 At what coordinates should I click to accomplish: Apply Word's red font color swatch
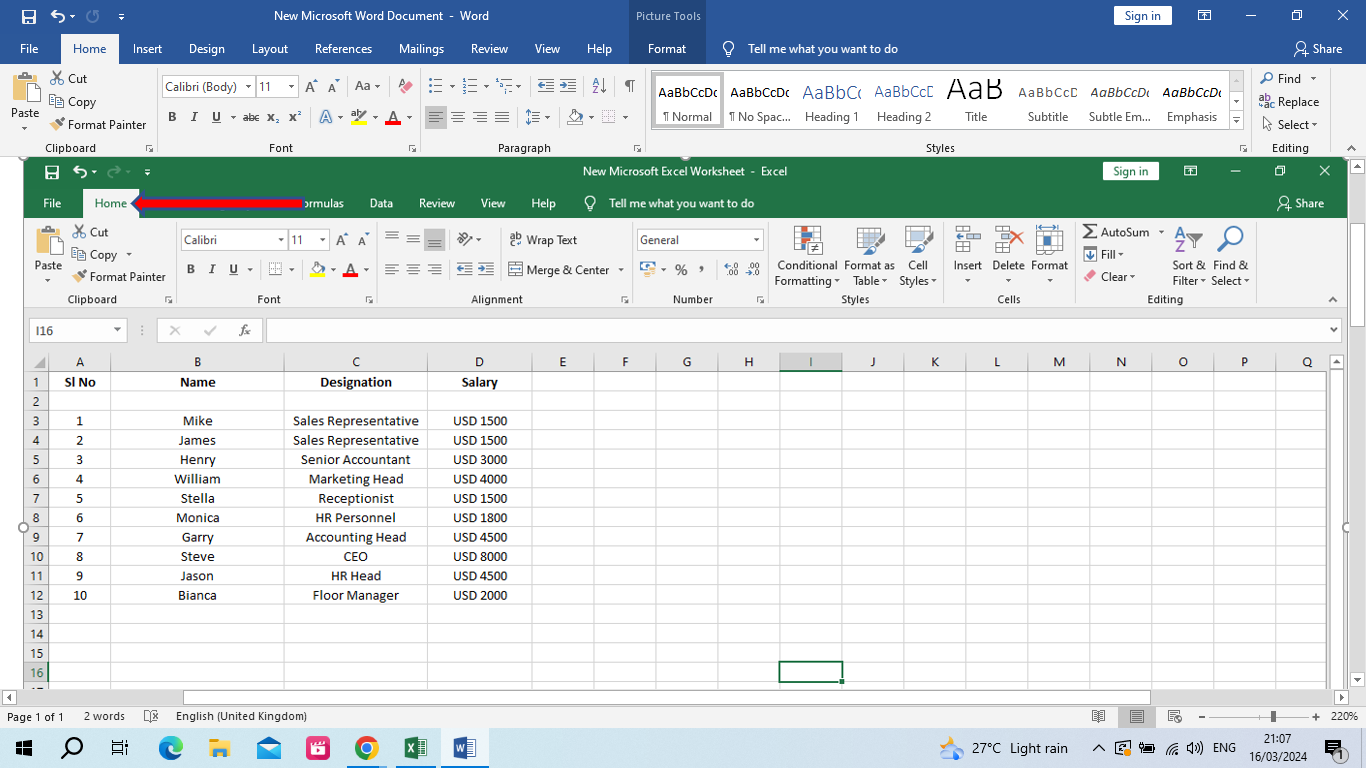click(x=393, y=118)
